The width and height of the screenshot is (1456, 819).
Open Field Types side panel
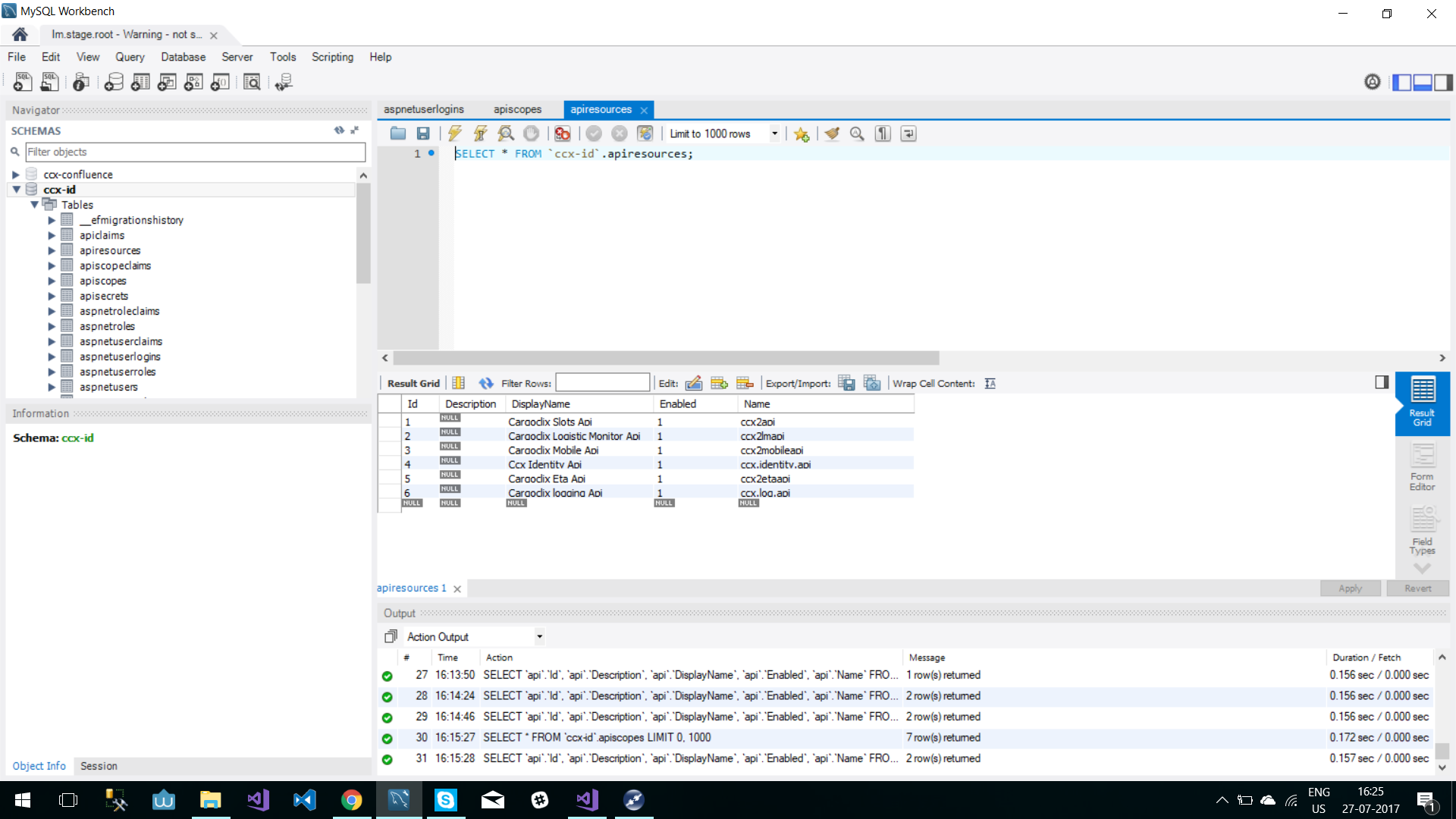pyautogui.click(x=1422, y=531)
